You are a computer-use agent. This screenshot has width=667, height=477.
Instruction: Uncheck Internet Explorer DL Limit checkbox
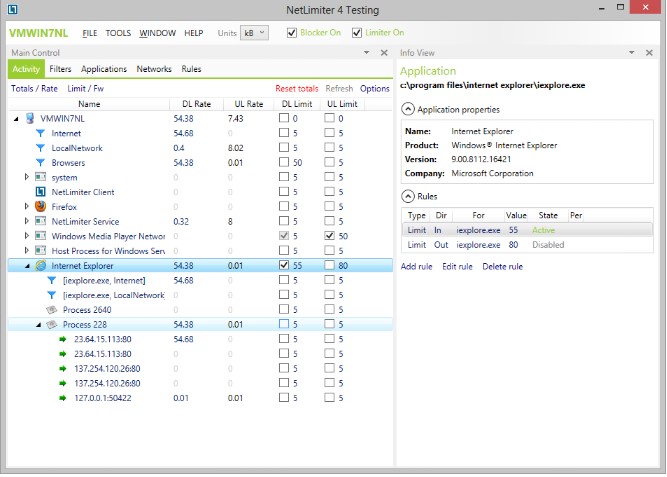(x=285, y=266)
